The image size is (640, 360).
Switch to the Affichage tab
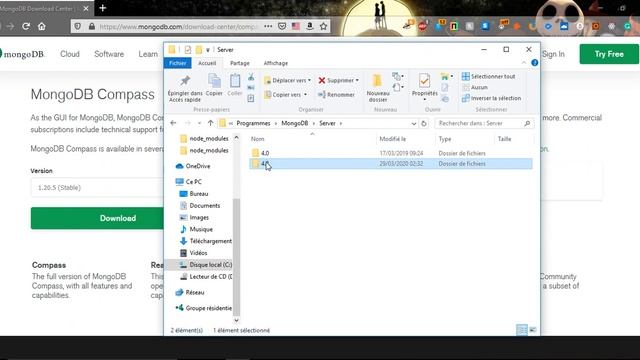276,63
